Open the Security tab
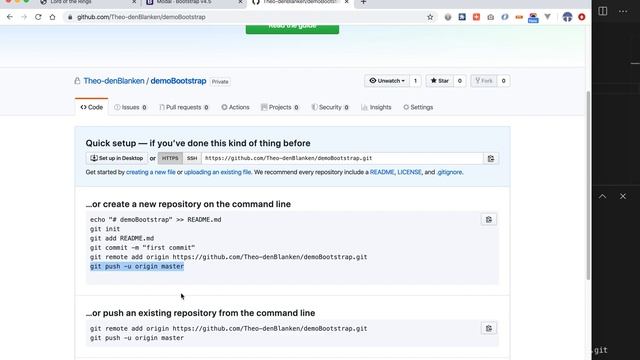 [330, 107]
